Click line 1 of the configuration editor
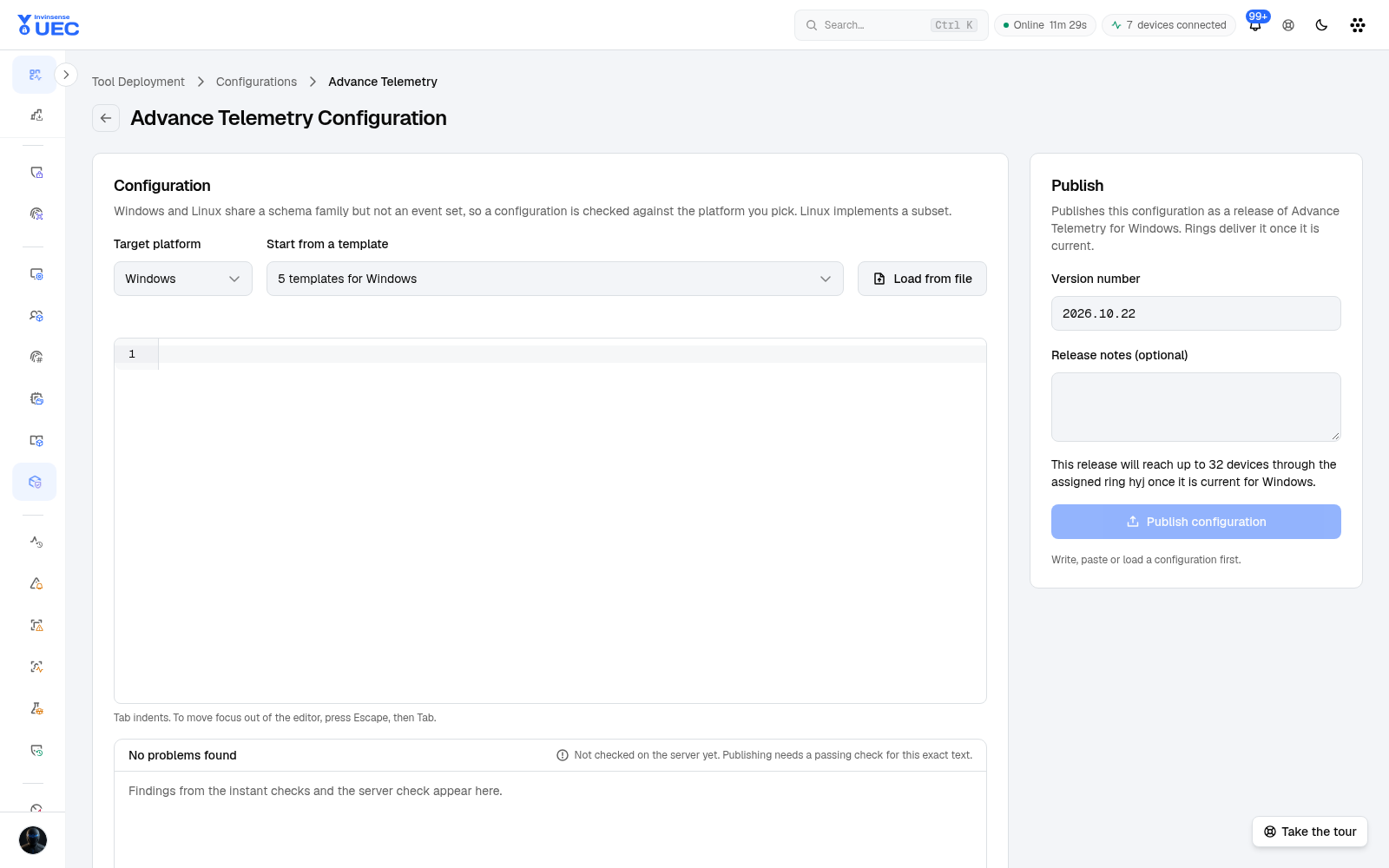The image size is (1389, 868). (x=572, y=354)
